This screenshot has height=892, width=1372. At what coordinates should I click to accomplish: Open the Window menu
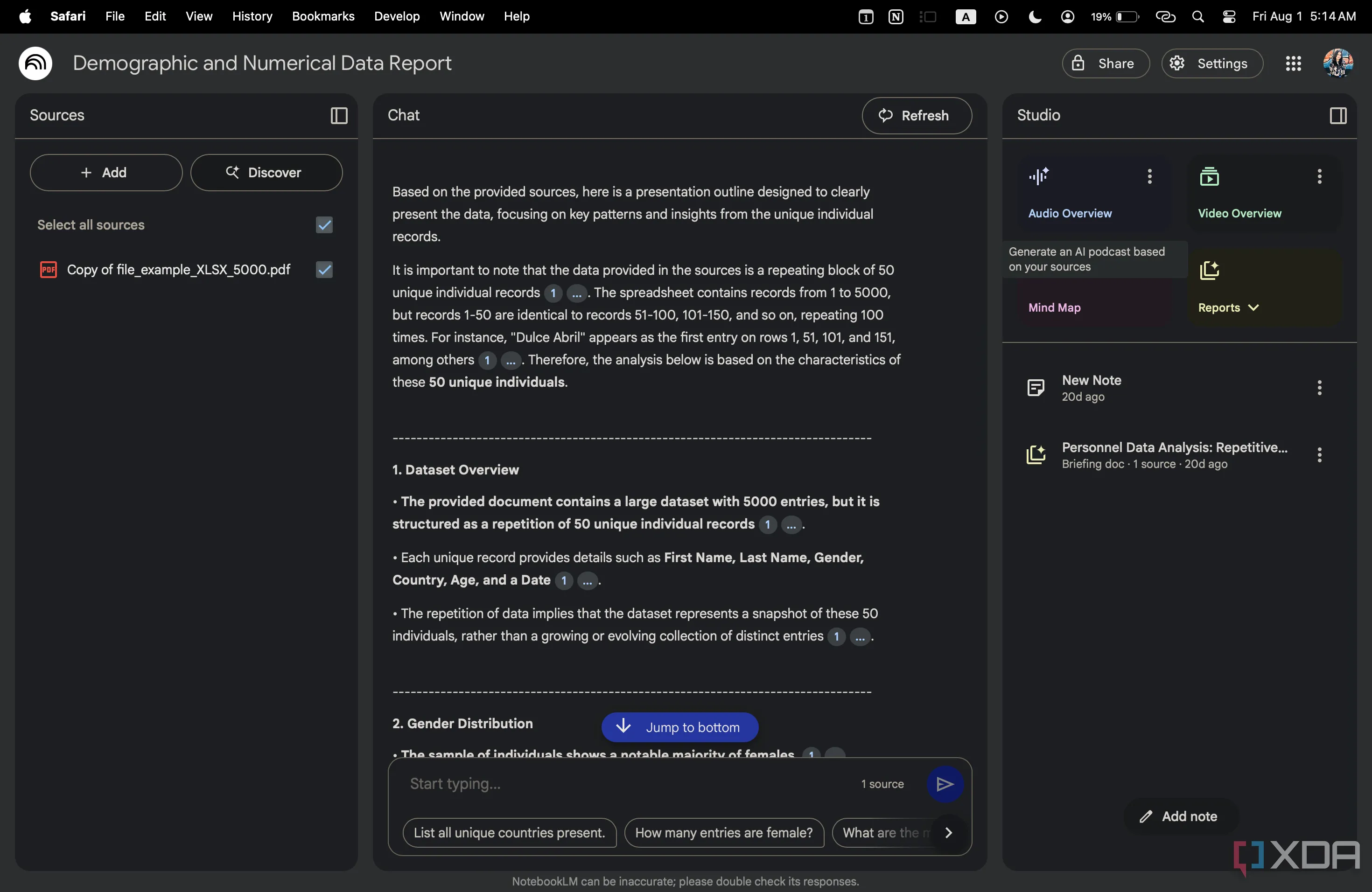[x=462, y=17]
